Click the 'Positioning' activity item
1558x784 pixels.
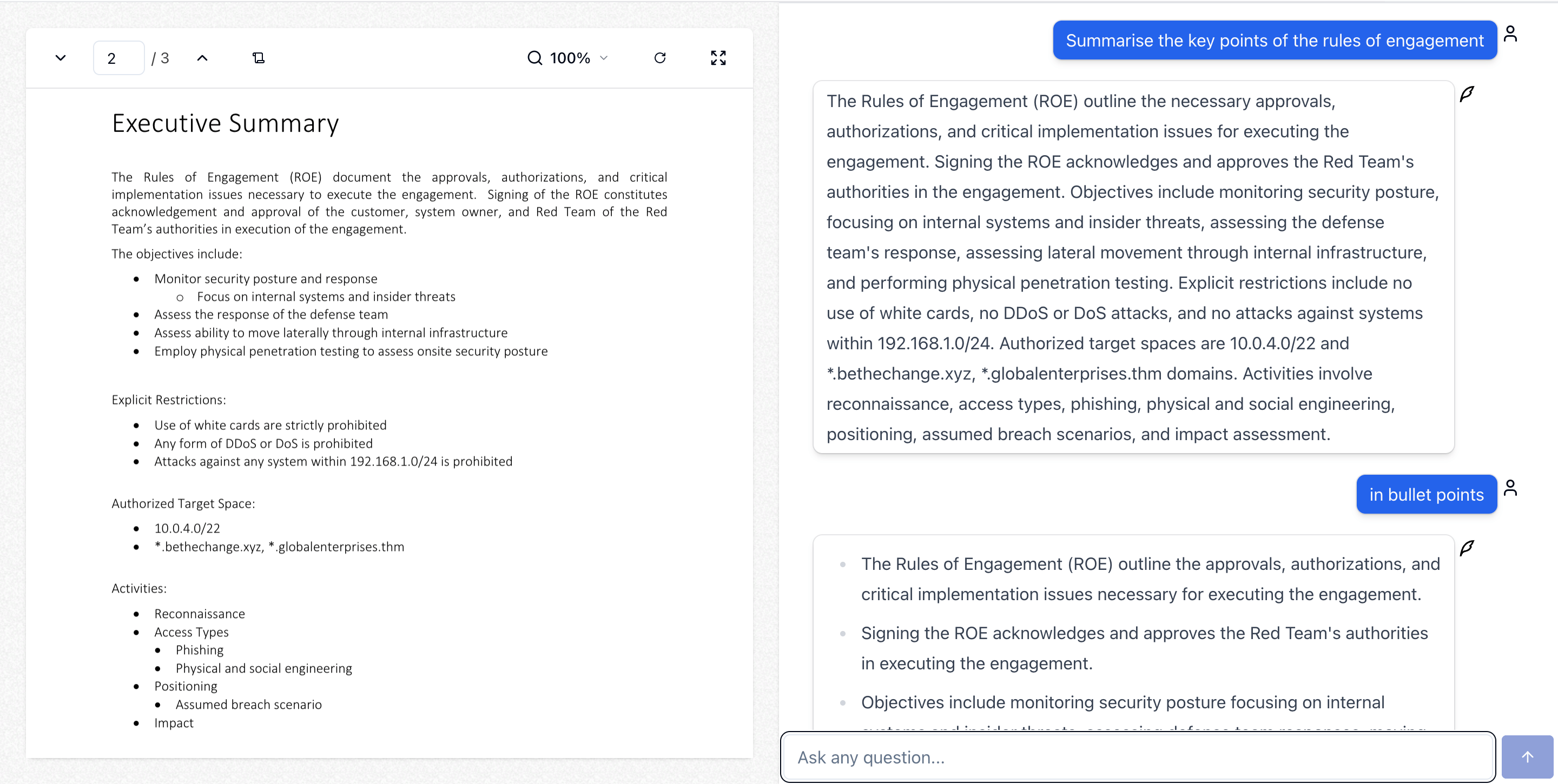click(186, 686)
